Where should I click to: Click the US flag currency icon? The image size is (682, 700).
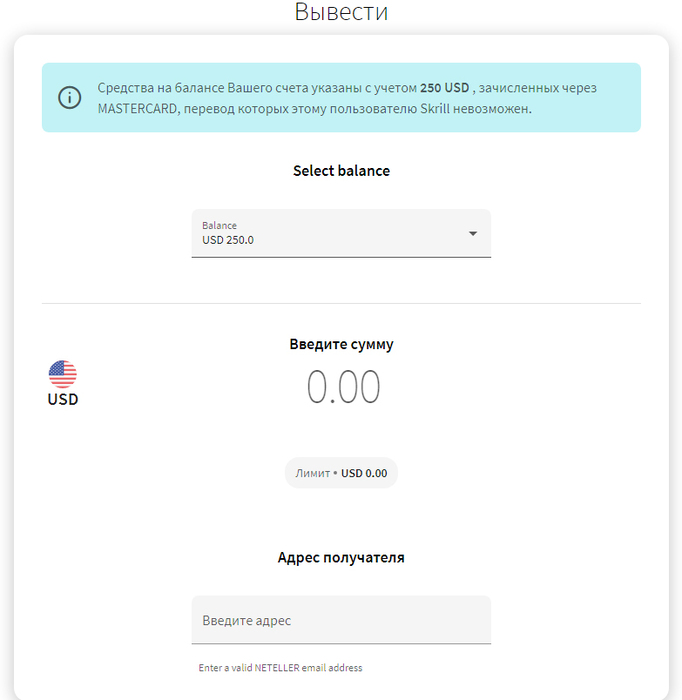coord(63,374)
